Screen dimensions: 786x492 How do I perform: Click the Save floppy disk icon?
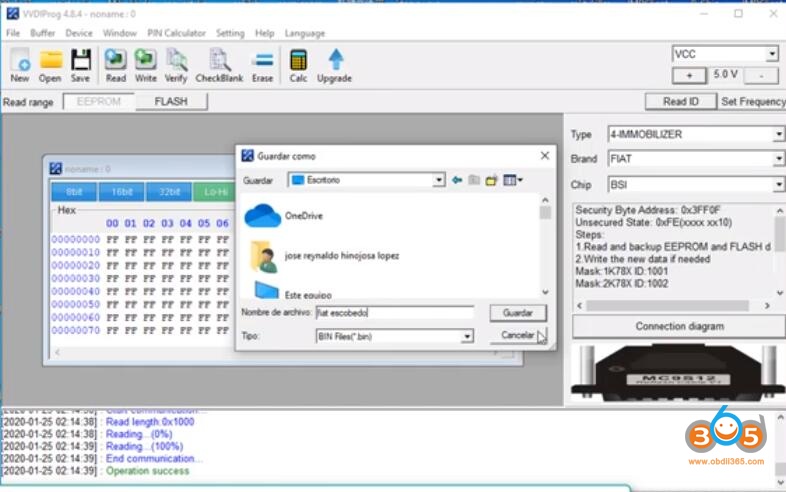coord(80,65)
